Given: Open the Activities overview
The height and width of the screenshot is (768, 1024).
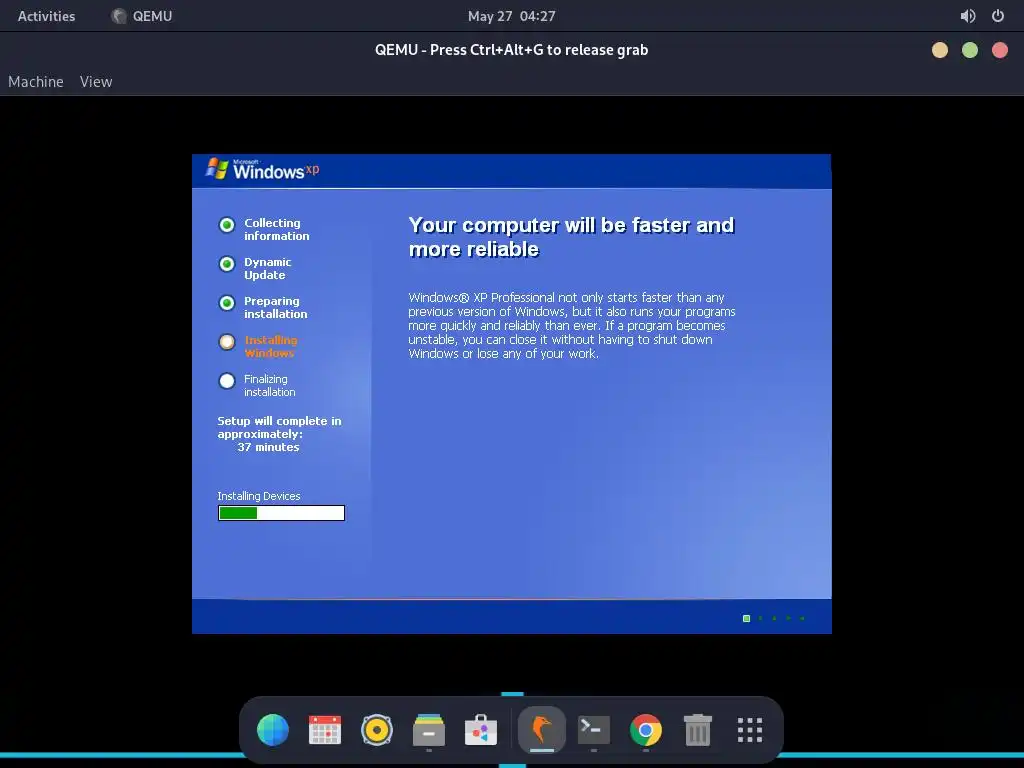Looking at the screenshot, I should (46, 16).
